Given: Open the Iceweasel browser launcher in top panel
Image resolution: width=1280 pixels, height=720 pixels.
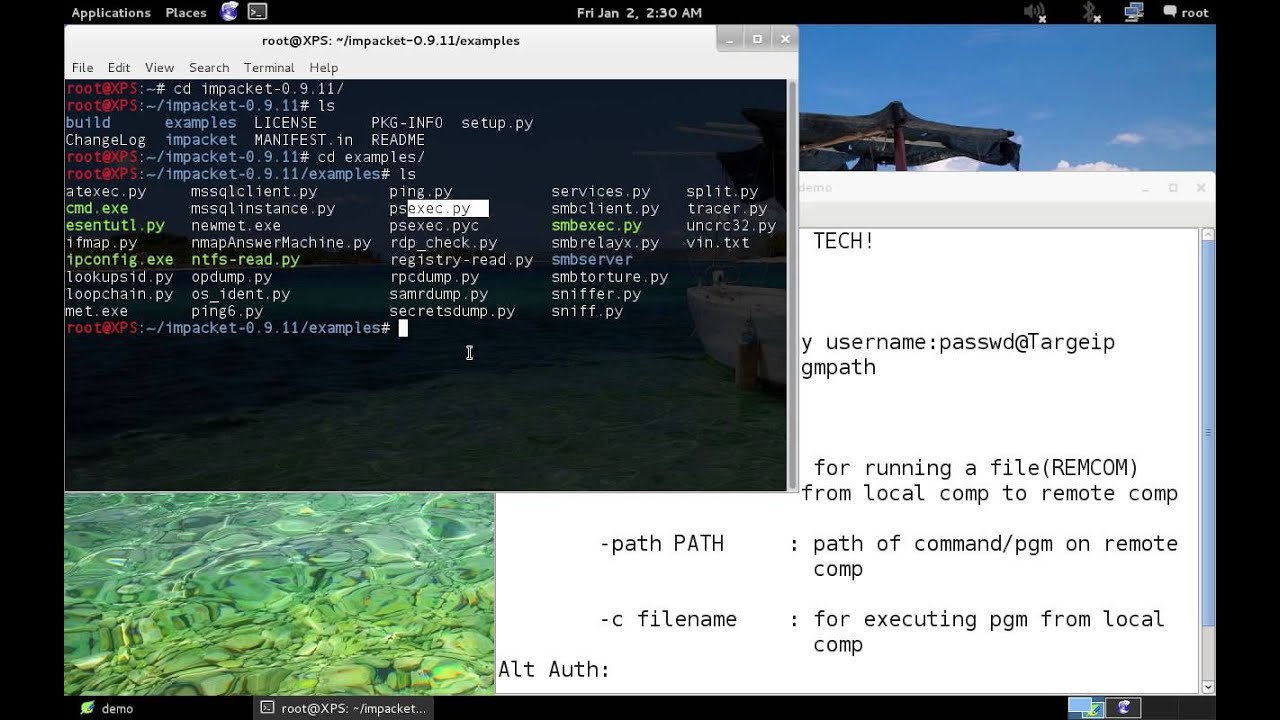Looking at the screenshot, I should pyautogui.click(x=230, y=12).
